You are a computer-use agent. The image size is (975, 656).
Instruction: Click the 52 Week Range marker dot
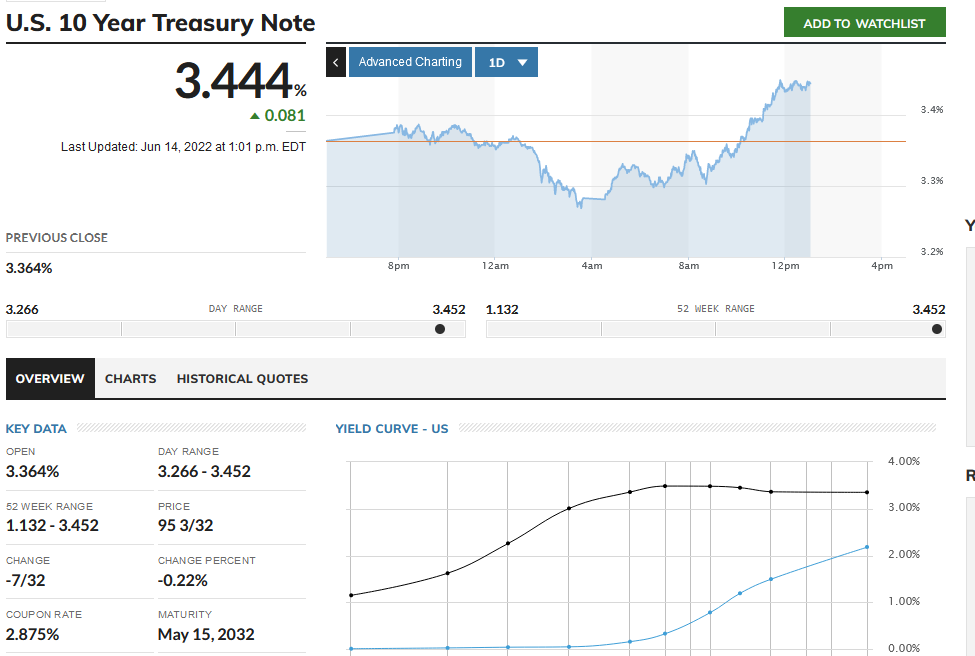(937, 329)
